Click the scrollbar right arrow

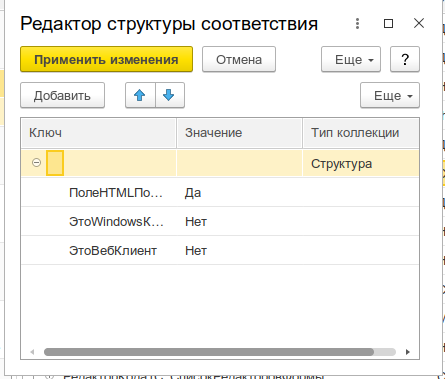(407, 352)
